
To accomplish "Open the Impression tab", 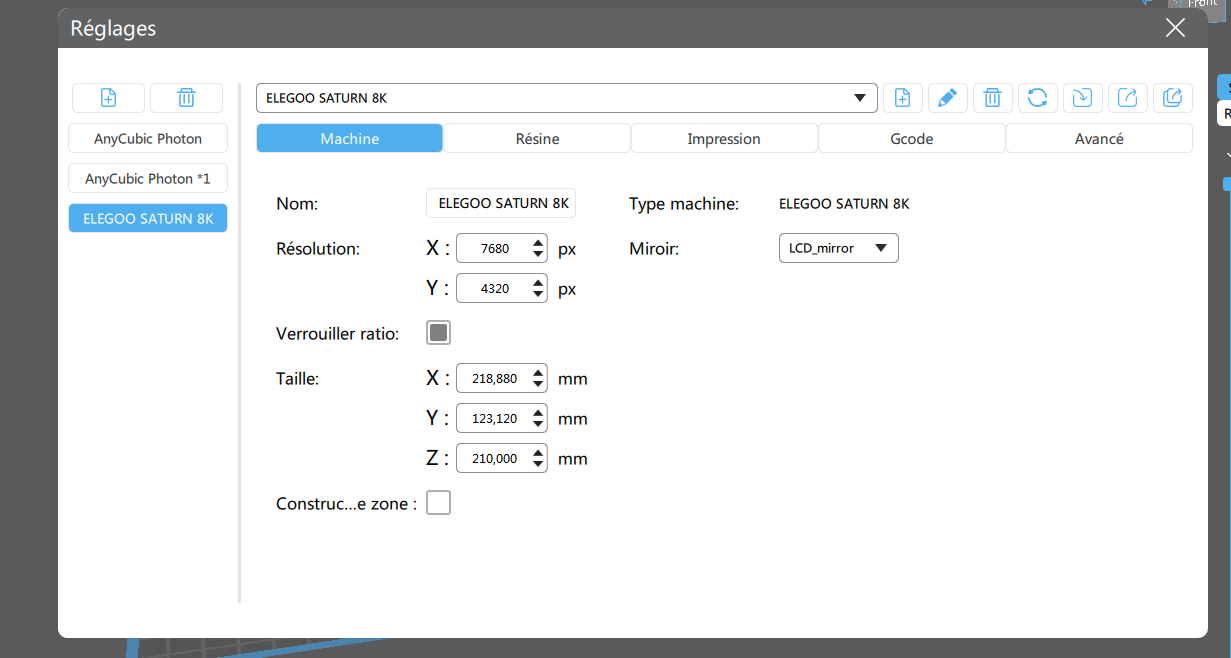I will click(724, 138).
